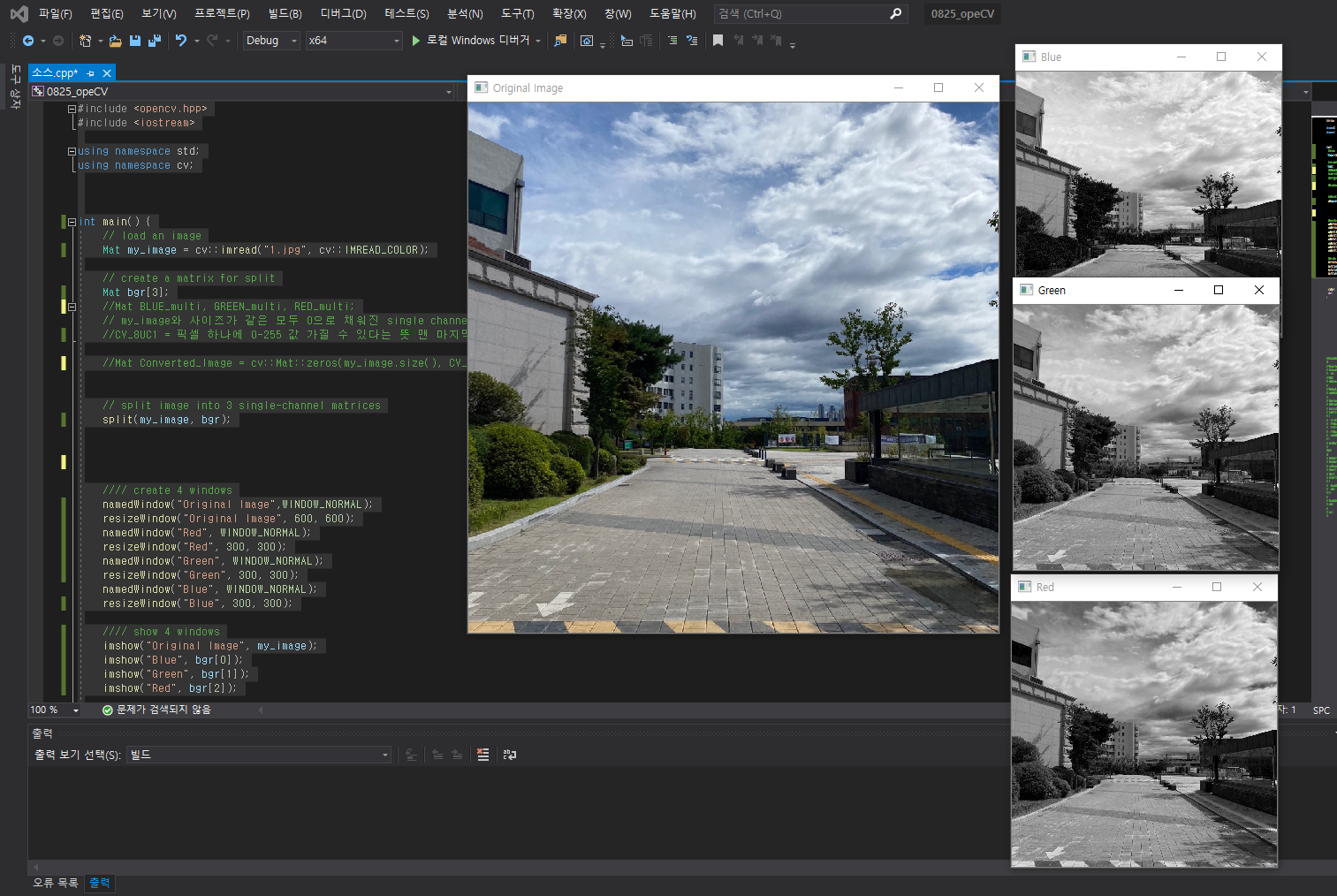Save the current file with disk icon
1337x896 pixels.
tap(135, 41)
